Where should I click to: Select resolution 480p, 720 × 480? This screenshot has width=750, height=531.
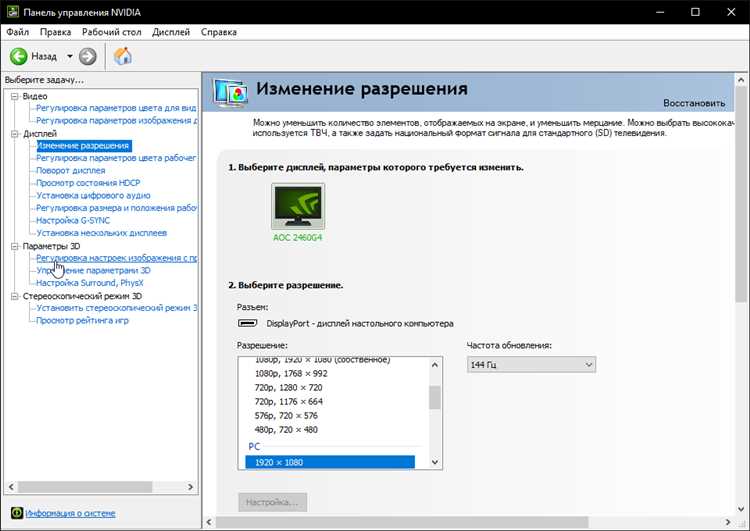click(x=286, y=430)
